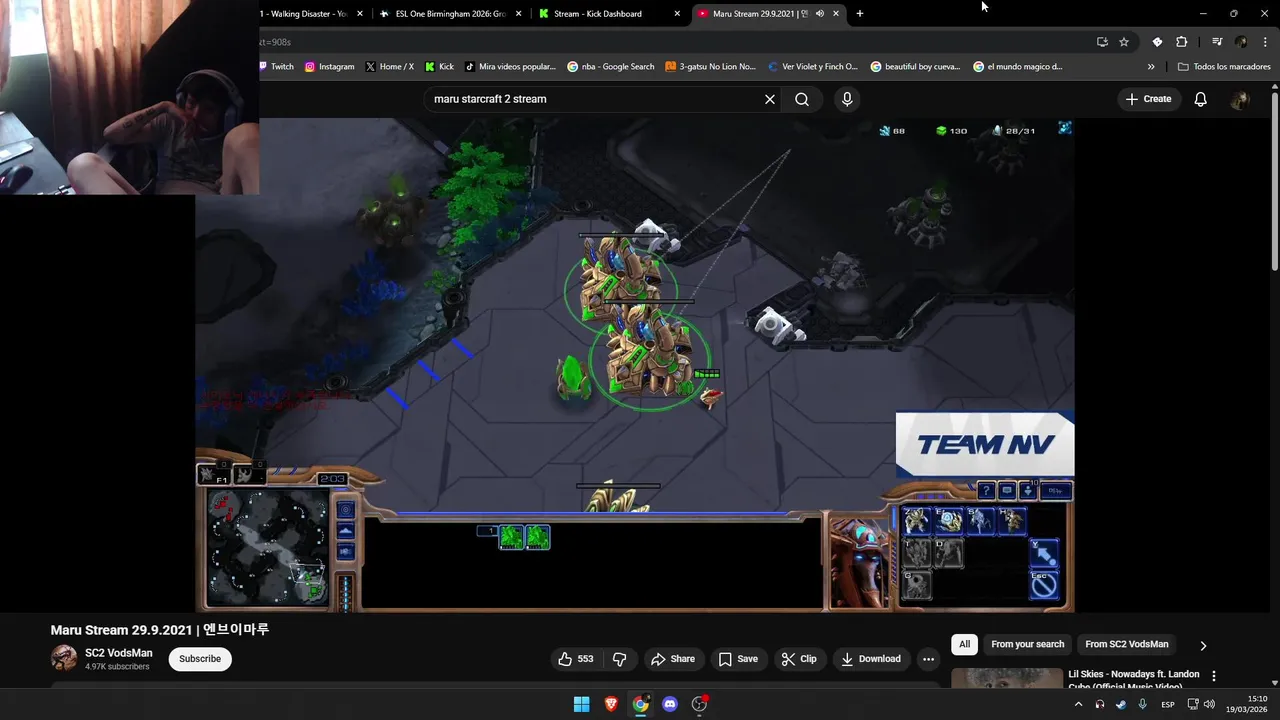Screen dimensions: 1280x720
Task: Open browser extensions puzzle icon
Action: point(1182,42)
